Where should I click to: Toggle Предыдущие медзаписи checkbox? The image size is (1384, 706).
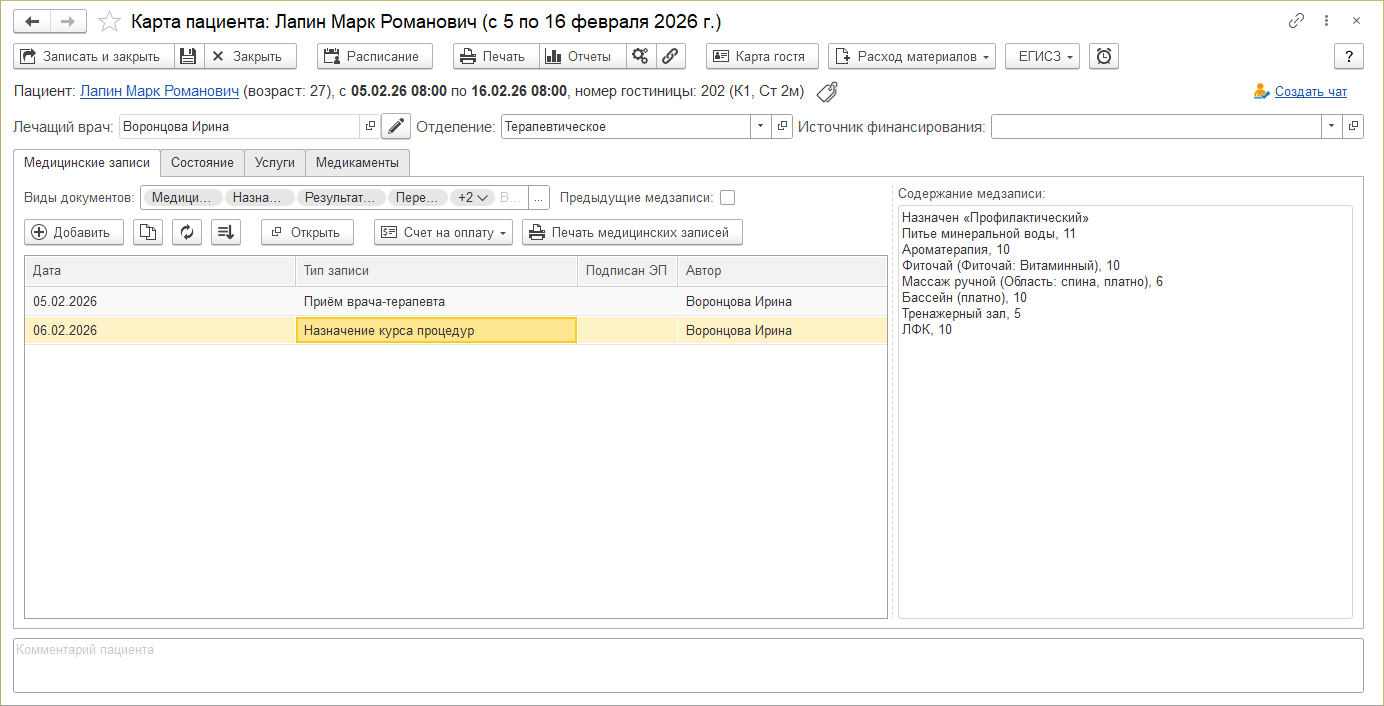tap(727, 198)
